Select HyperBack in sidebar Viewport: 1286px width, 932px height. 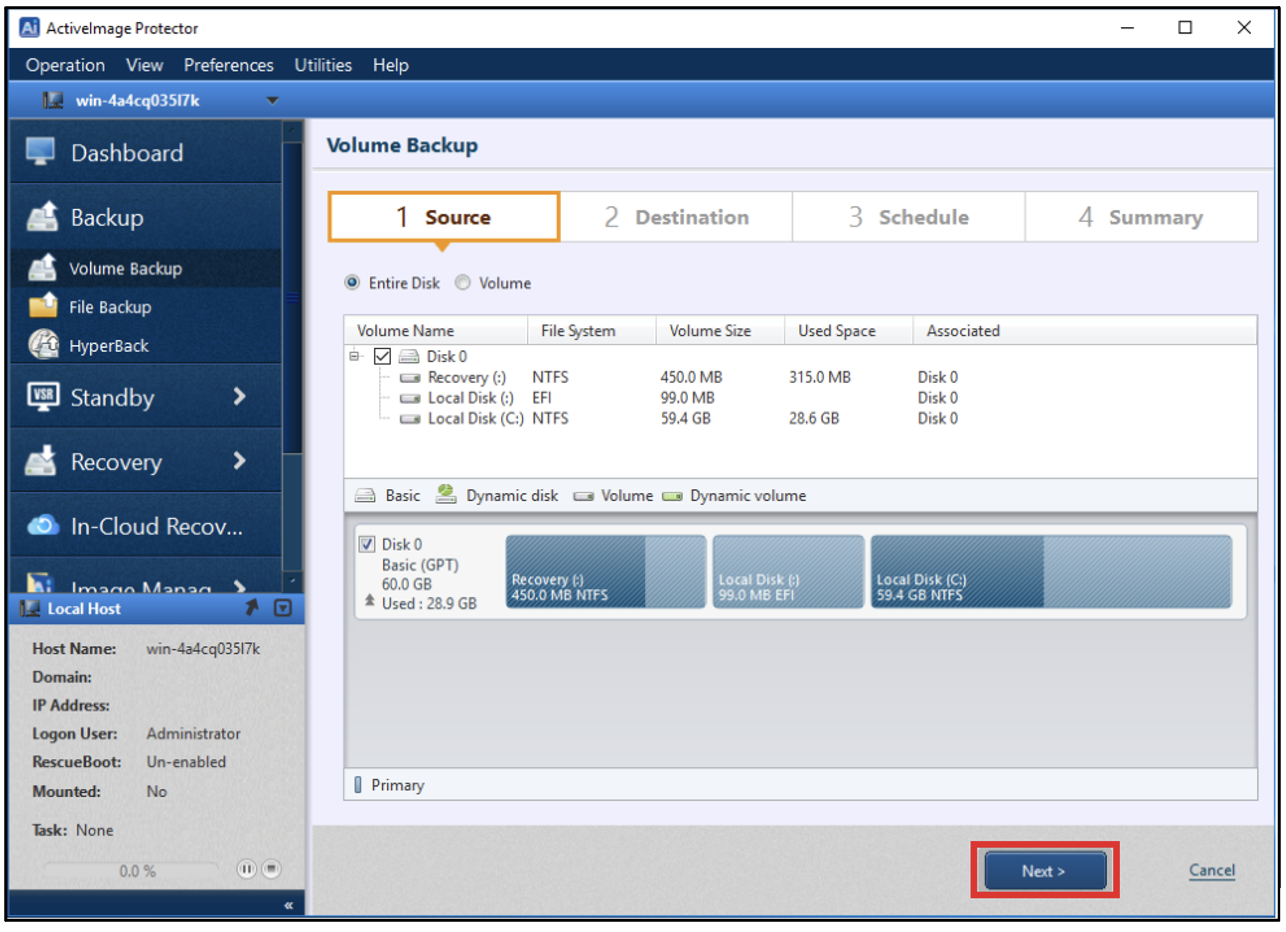[x=146, y=345]
